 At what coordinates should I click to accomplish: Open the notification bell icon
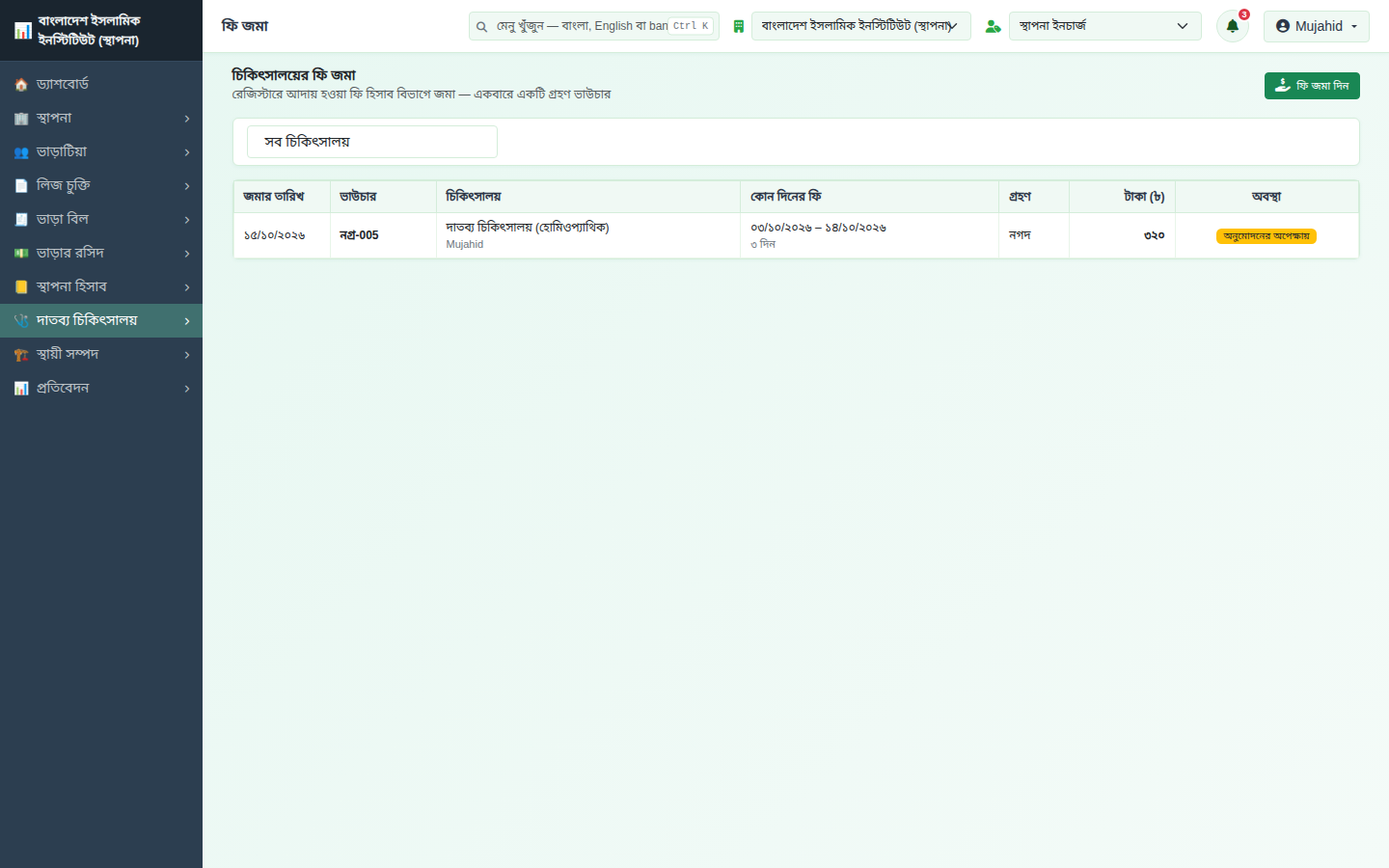point(1232,26)
